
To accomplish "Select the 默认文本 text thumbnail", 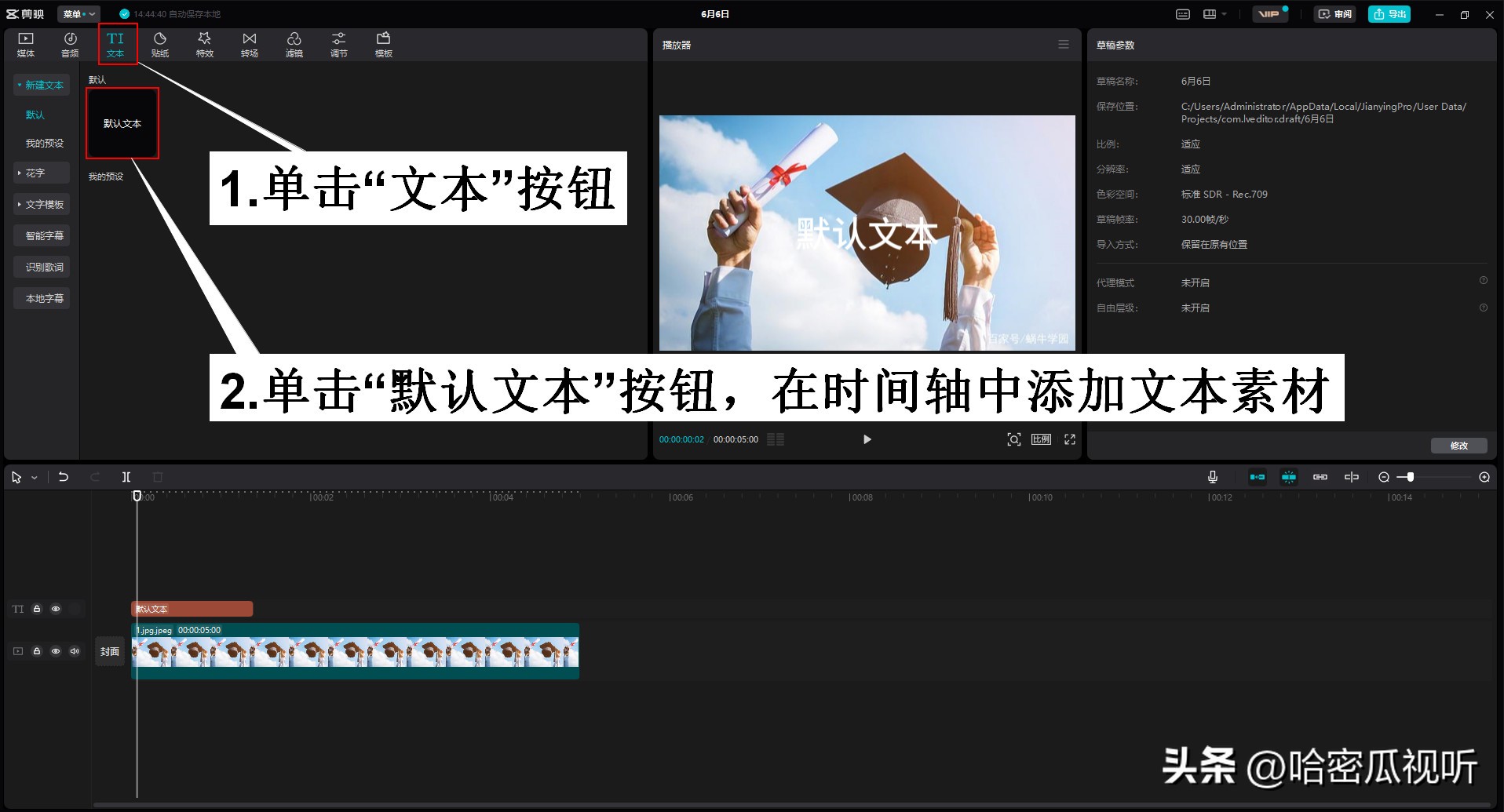I will pos(122,123).
